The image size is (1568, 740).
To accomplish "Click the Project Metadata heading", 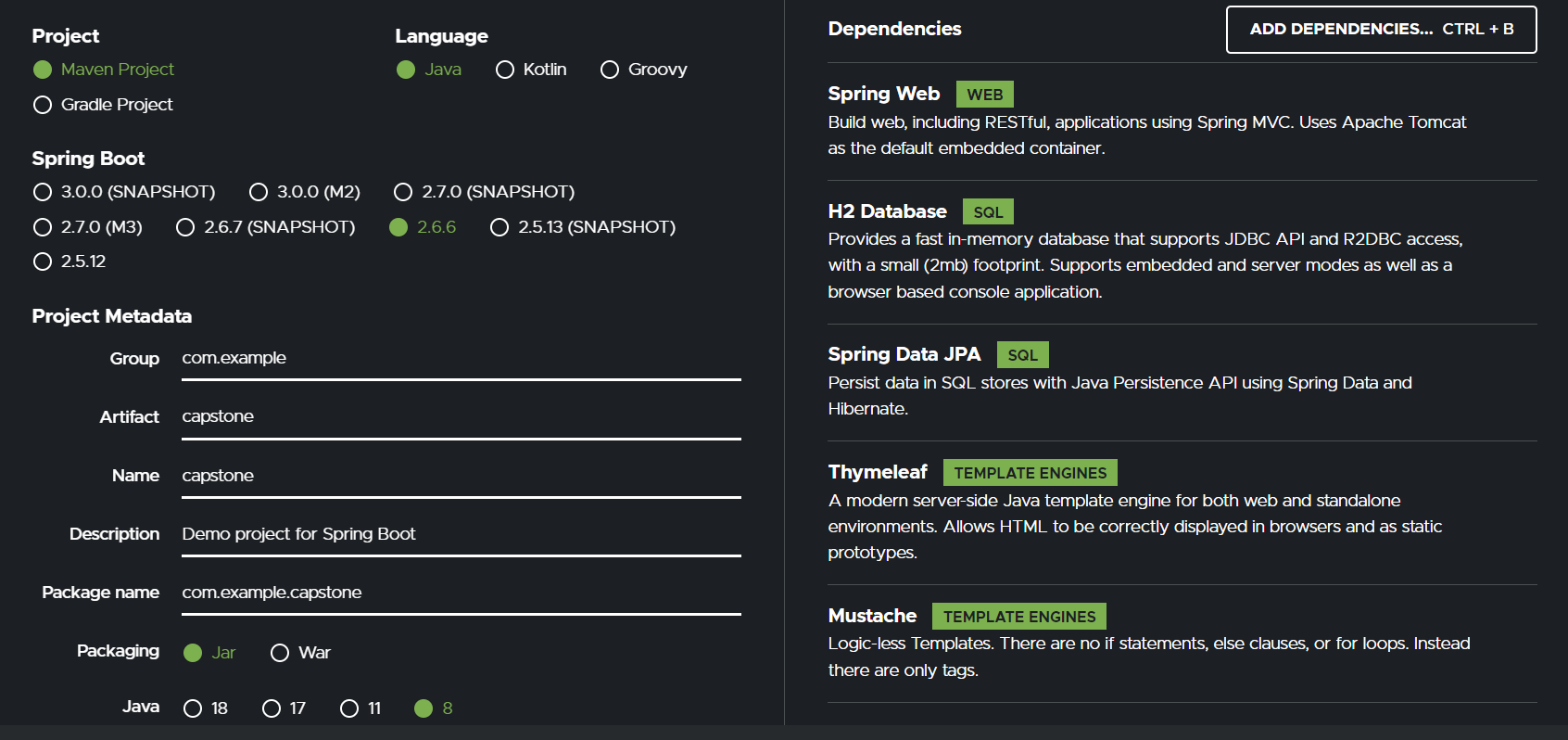I will coord(111,316).
